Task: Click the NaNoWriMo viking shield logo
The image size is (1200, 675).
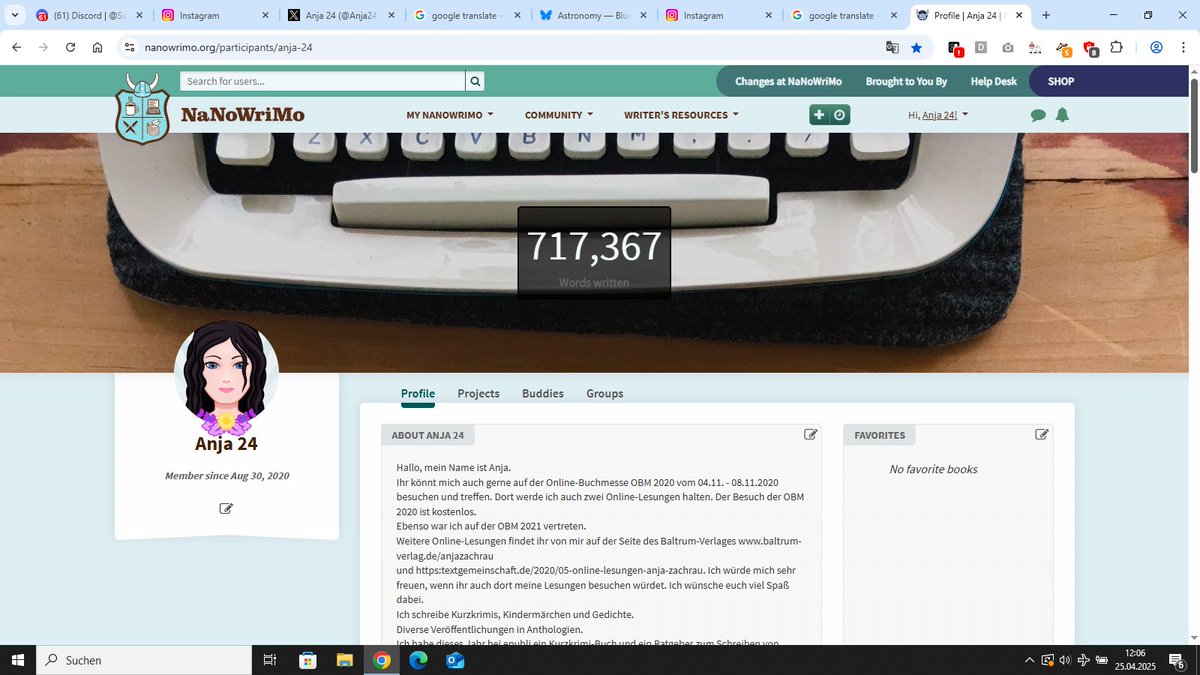Action: pyautogui.click(x=142, y=108)
